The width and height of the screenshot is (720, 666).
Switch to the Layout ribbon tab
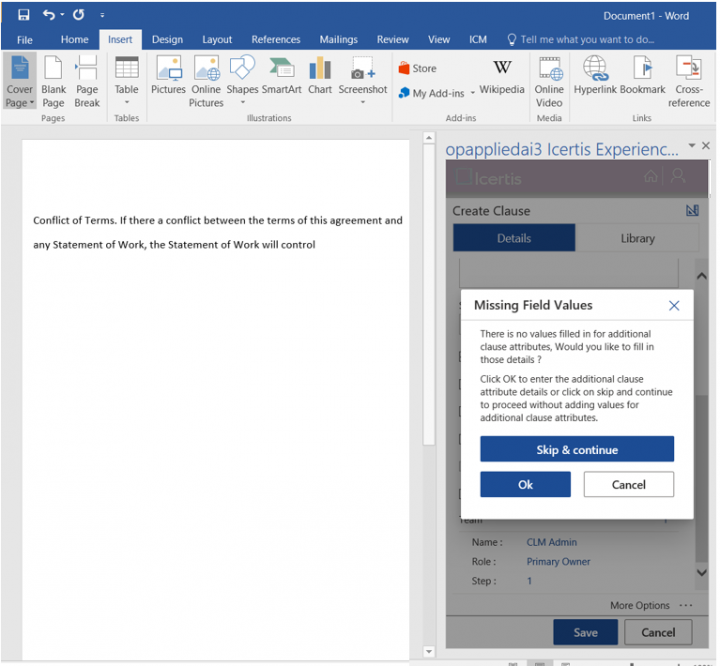coord(217,40)
